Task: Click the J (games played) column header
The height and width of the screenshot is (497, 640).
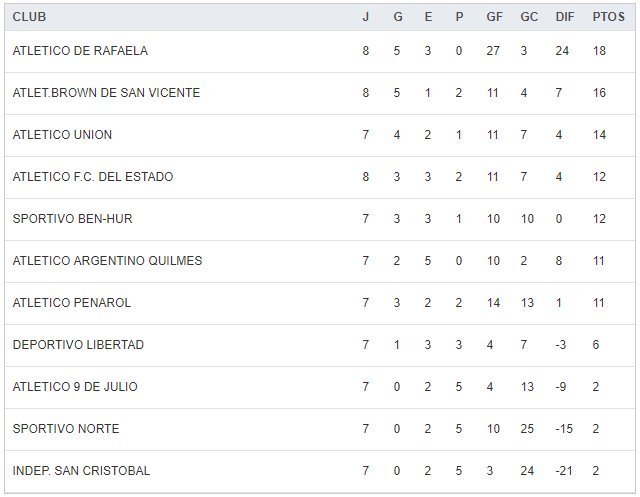Action: pos(366,17)
